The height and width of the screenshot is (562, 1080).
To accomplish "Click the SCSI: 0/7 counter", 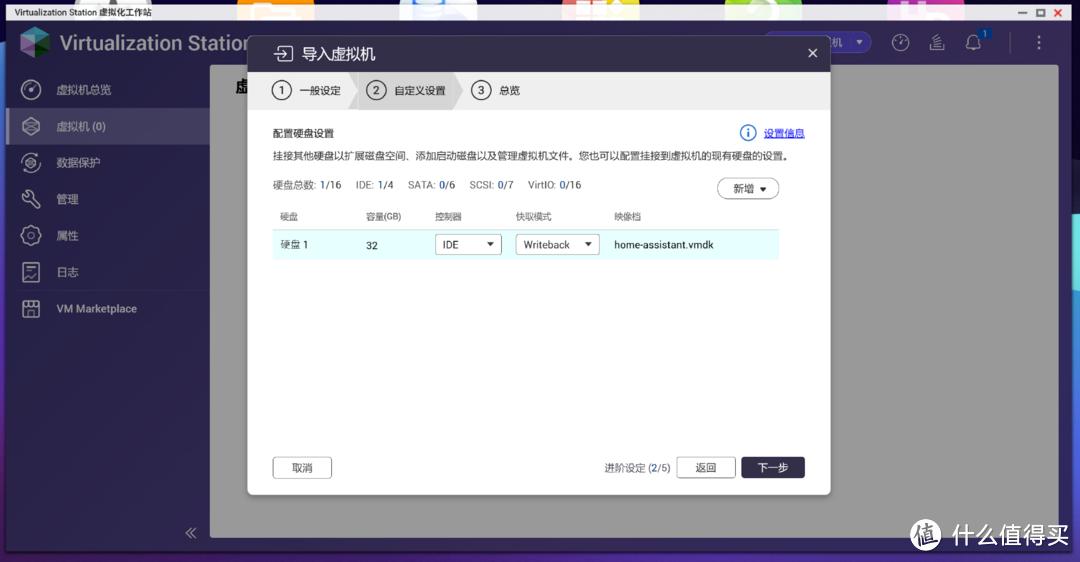I will click(492, 185).
